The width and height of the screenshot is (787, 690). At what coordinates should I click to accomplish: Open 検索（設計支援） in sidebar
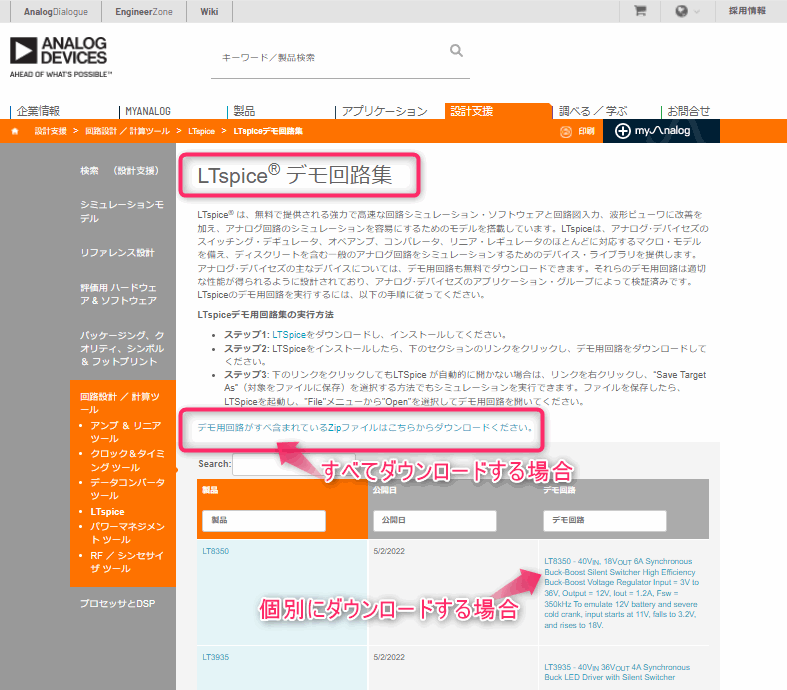coord(119,171)
